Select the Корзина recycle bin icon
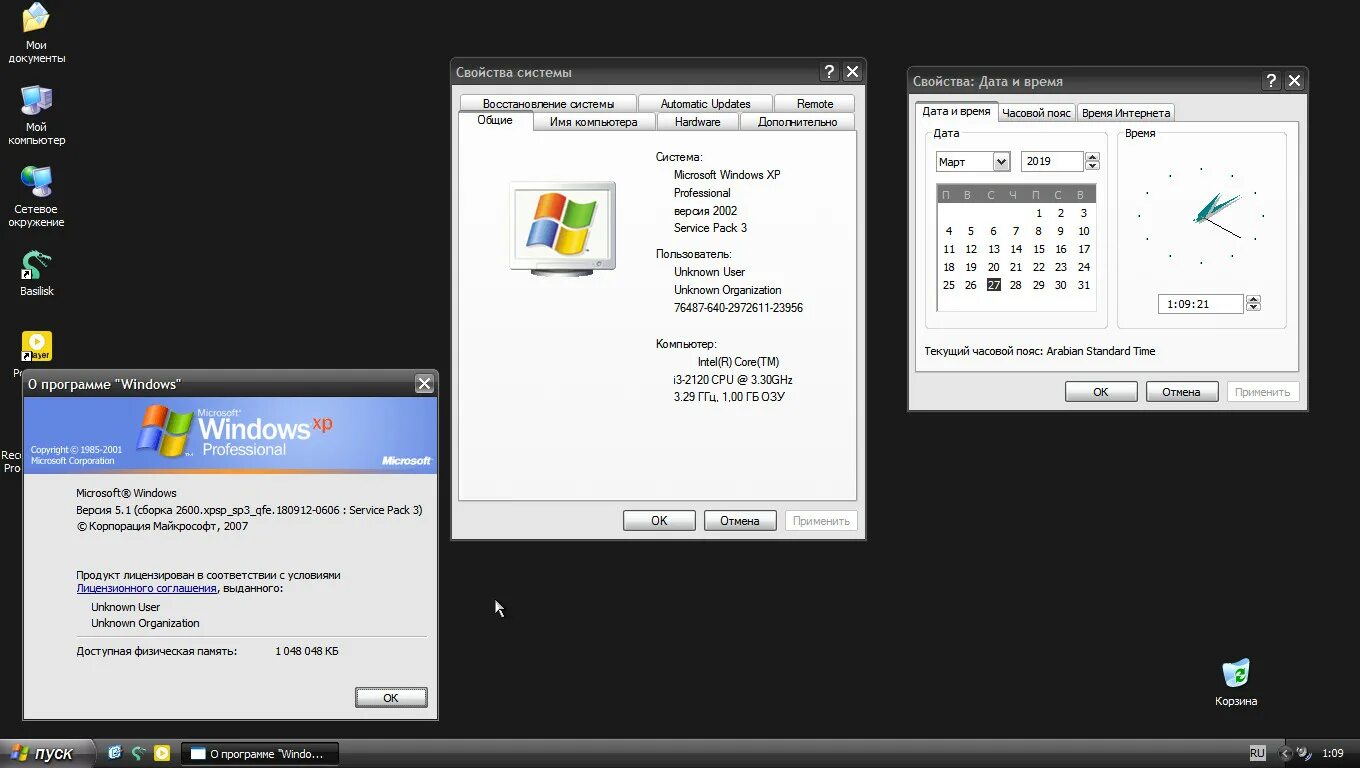 1236,682
